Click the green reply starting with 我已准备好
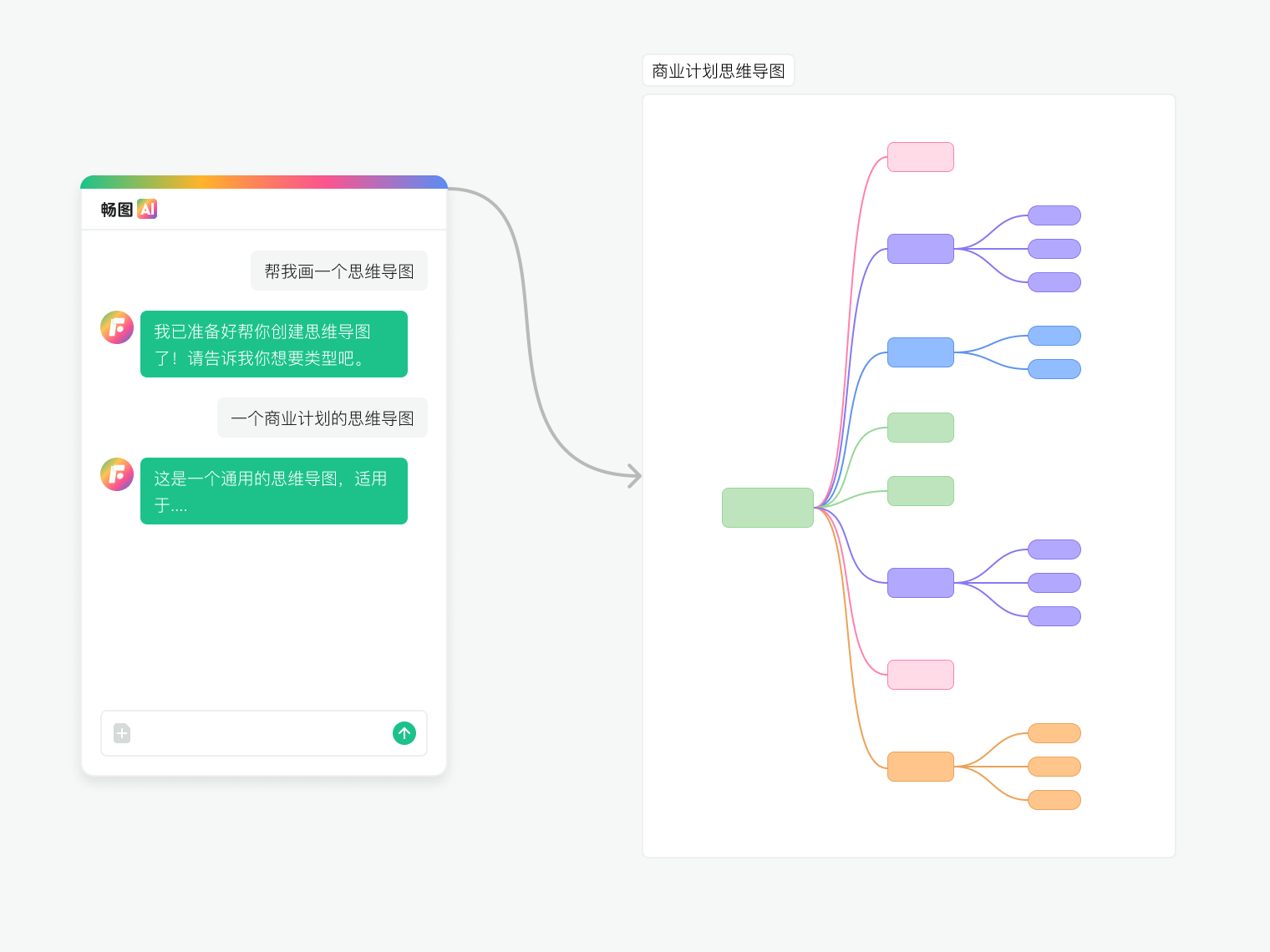This screenshot has width=1270, height=952. (274, 344)
